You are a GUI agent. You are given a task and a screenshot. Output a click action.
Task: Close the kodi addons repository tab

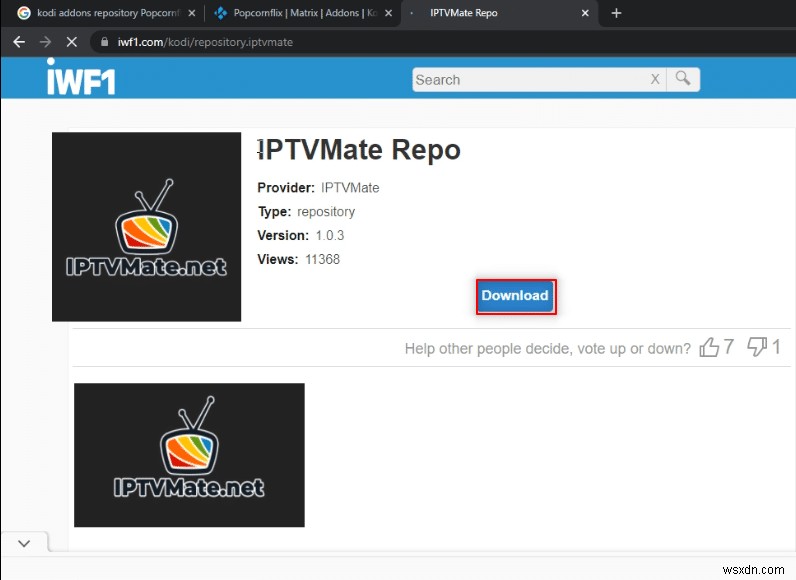pyautogui.click(x=191, y=13)
